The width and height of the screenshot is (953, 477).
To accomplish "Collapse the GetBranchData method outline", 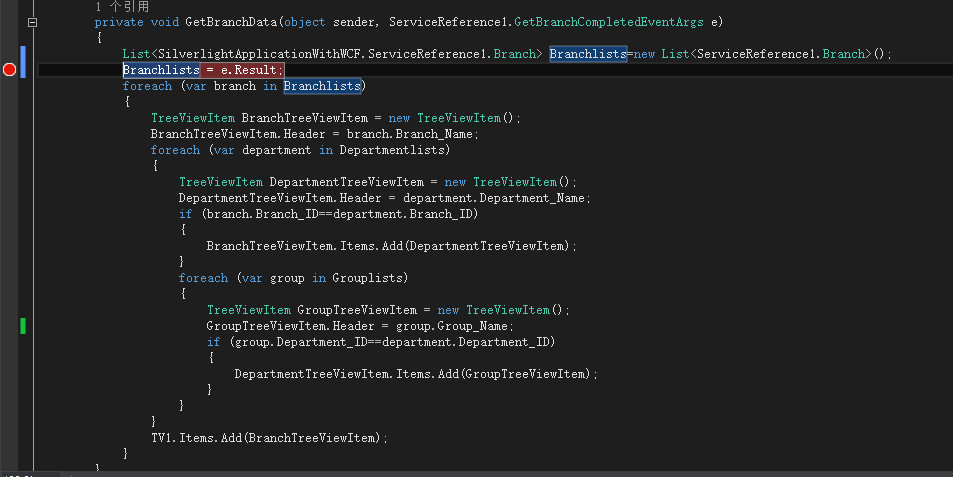I will (x=32, y=22).
